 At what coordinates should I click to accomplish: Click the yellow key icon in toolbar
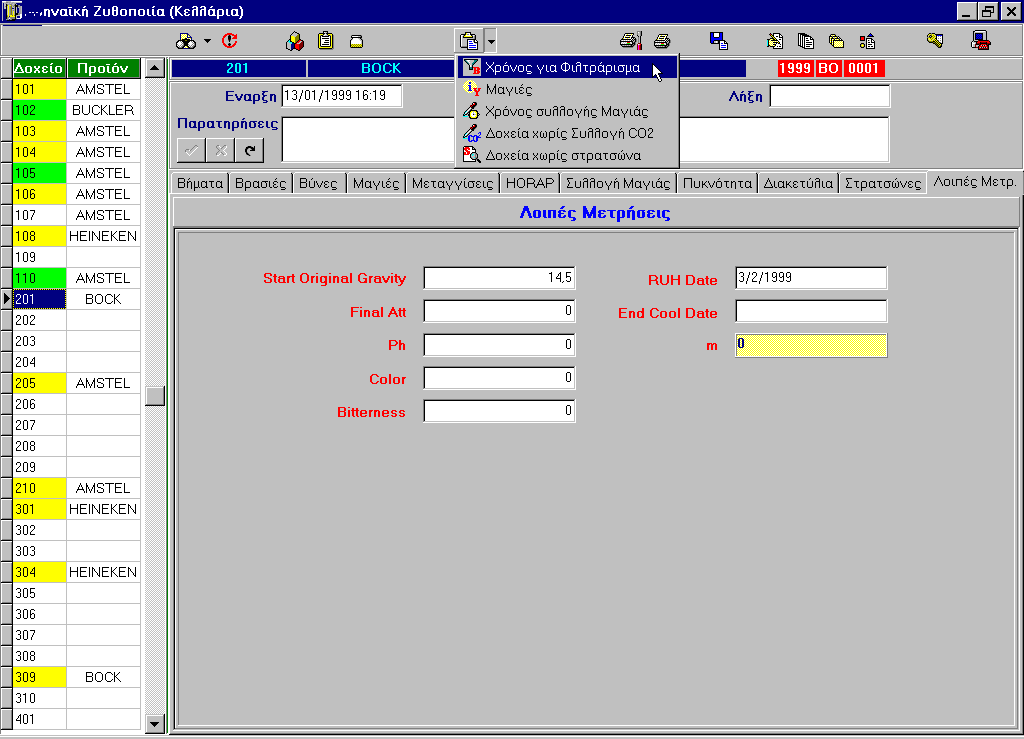tap(935, 41)
